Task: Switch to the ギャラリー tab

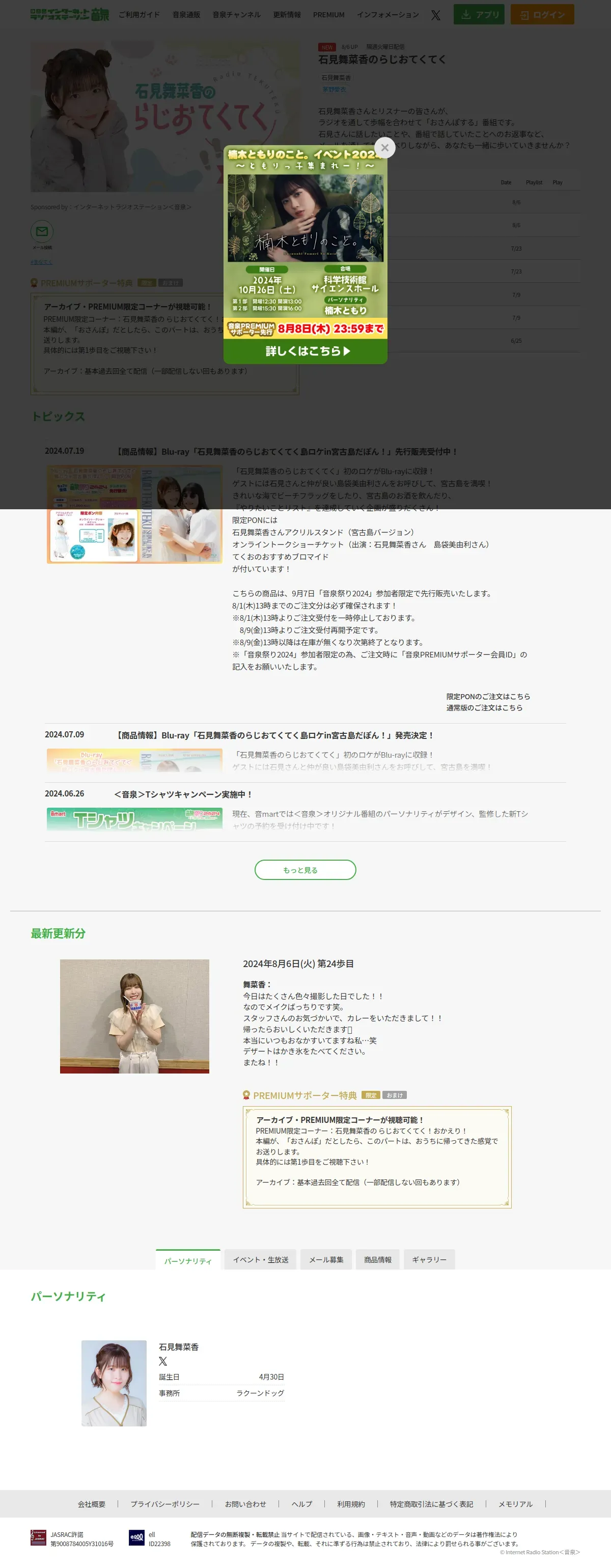Action: tap(429, 1259)
